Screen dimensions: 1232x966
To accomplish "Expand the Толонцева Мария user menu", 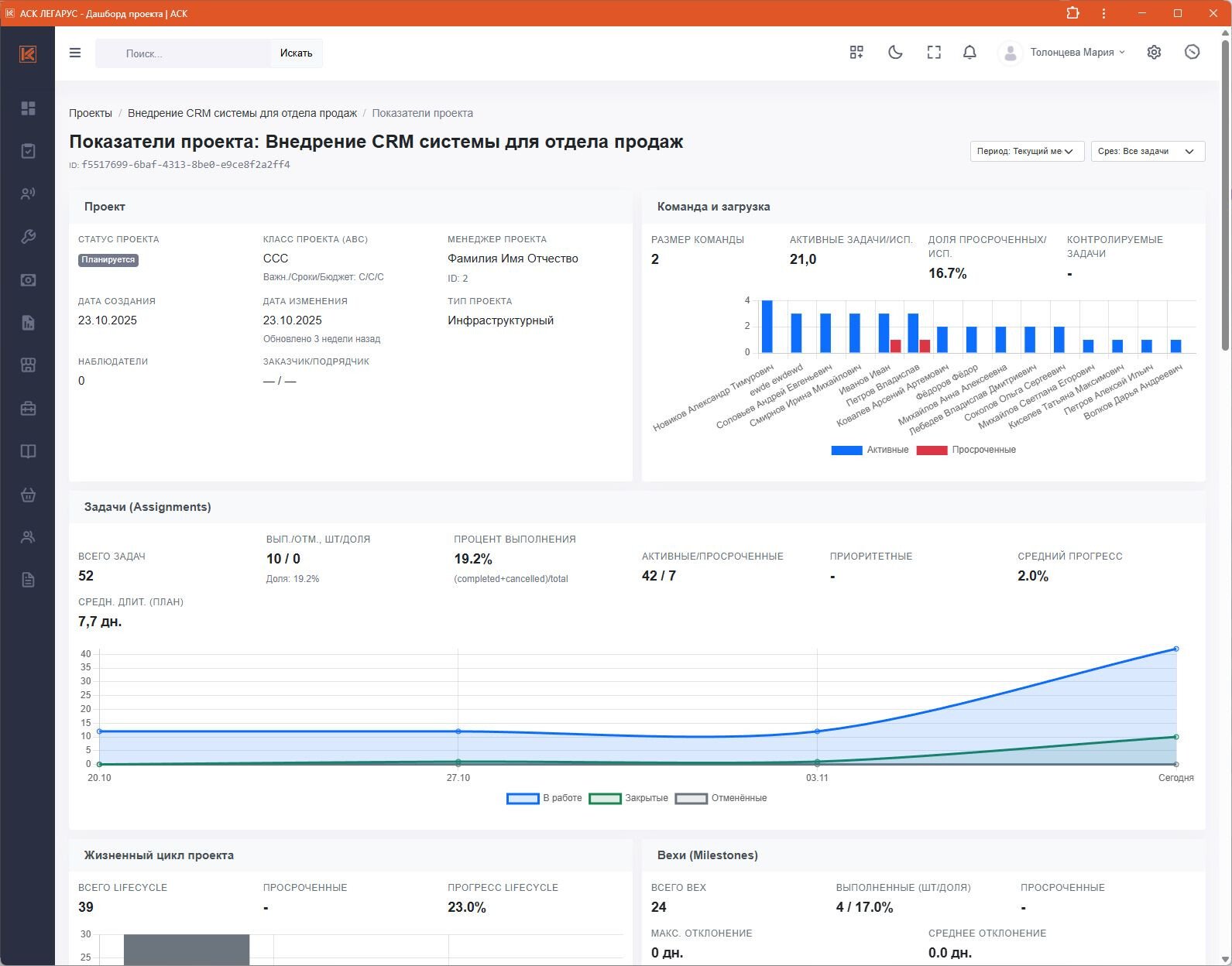I will [1076, 53].
